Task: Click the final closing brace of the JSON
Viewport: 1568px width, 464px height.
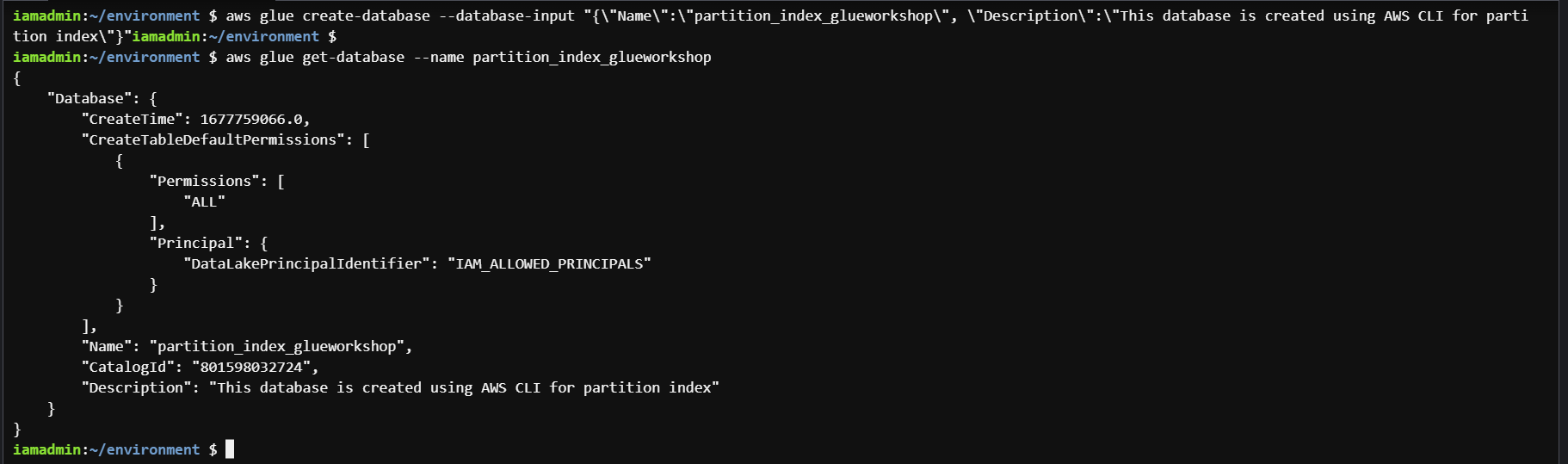Action: click(x=16, y=429)
